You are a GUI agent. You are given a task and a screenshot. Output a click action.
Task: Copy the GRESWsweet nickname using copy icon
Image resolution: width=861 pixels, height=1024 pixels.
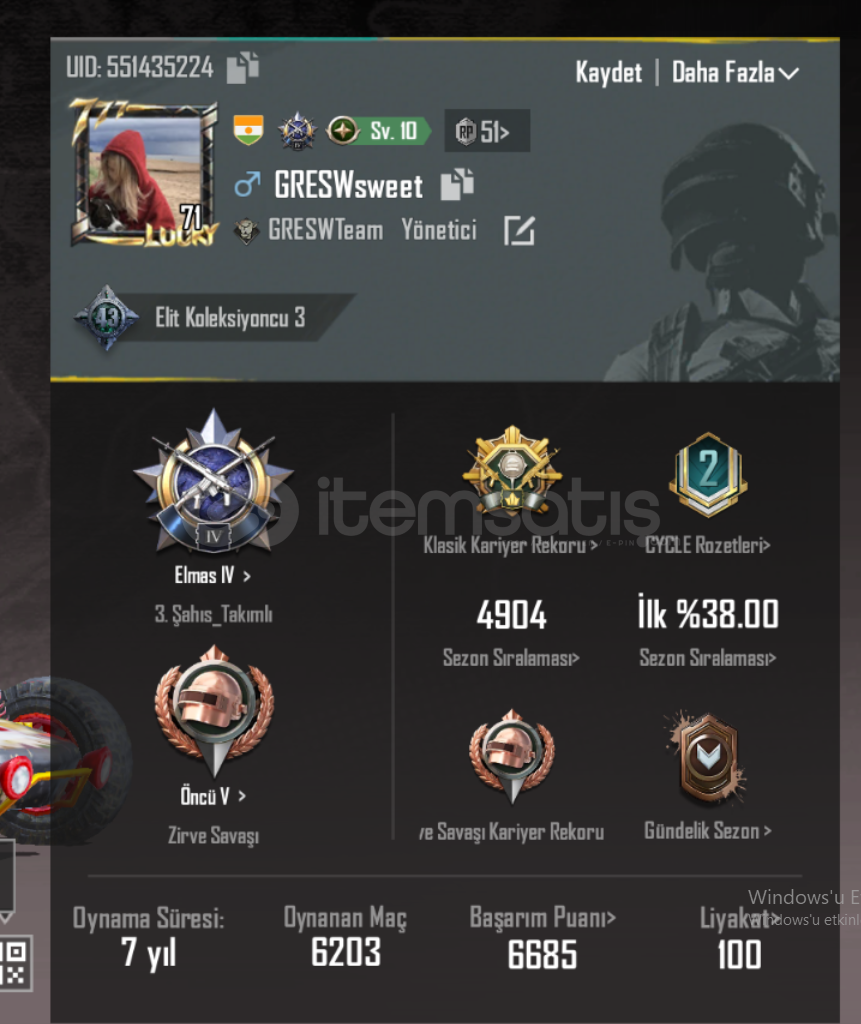click(457, 184)
